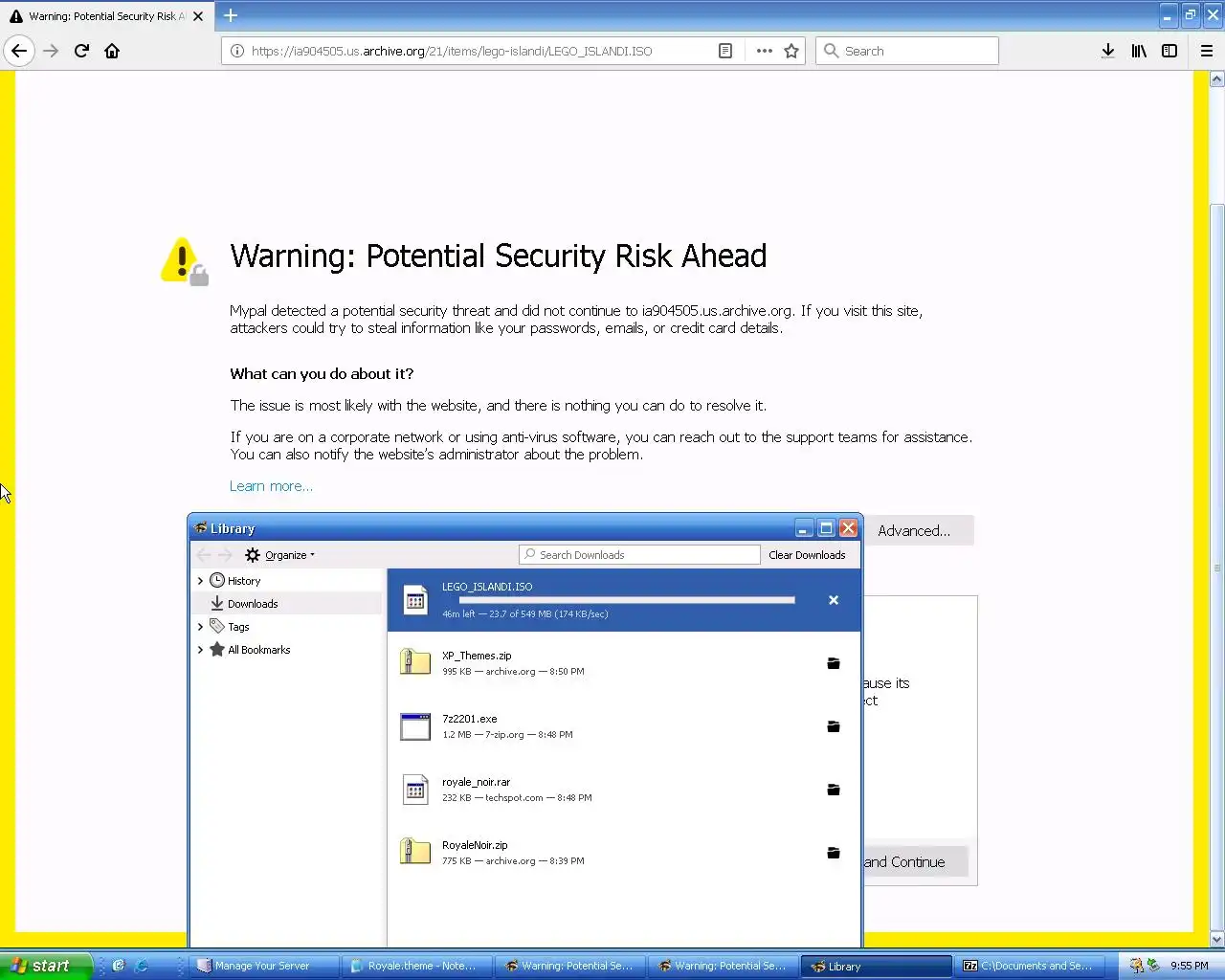Click the system tray clock 9:55 PM

1189,966
